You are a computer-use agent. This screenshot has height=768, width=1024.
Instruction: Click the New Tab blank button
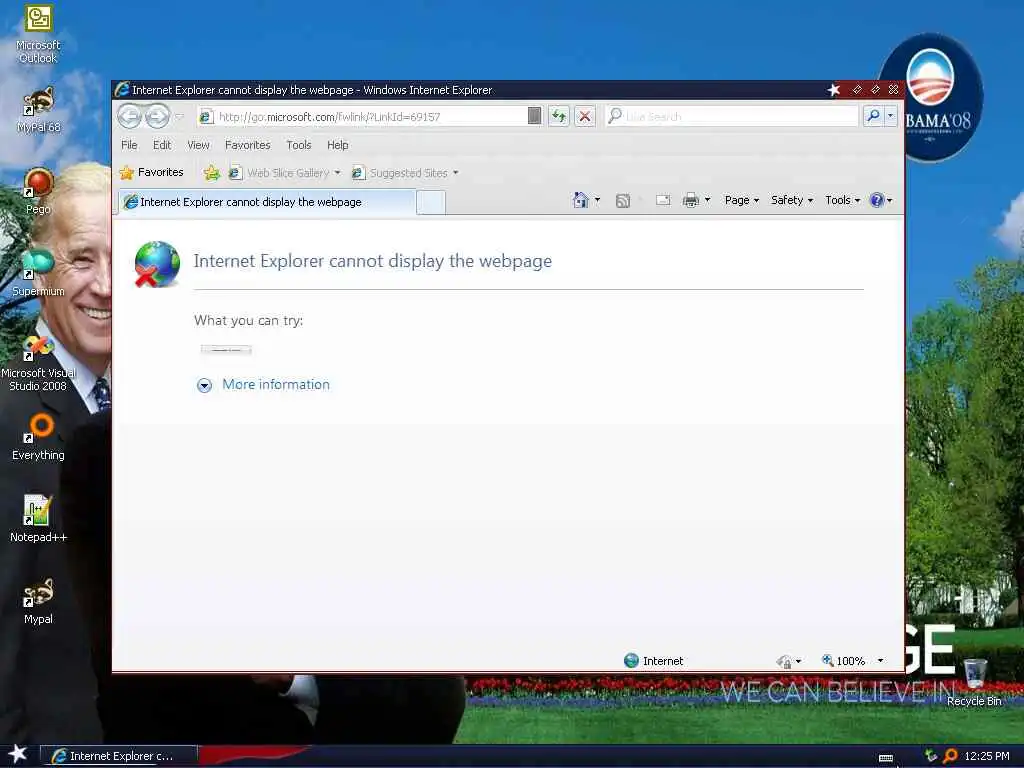click(x=431, y=202)
